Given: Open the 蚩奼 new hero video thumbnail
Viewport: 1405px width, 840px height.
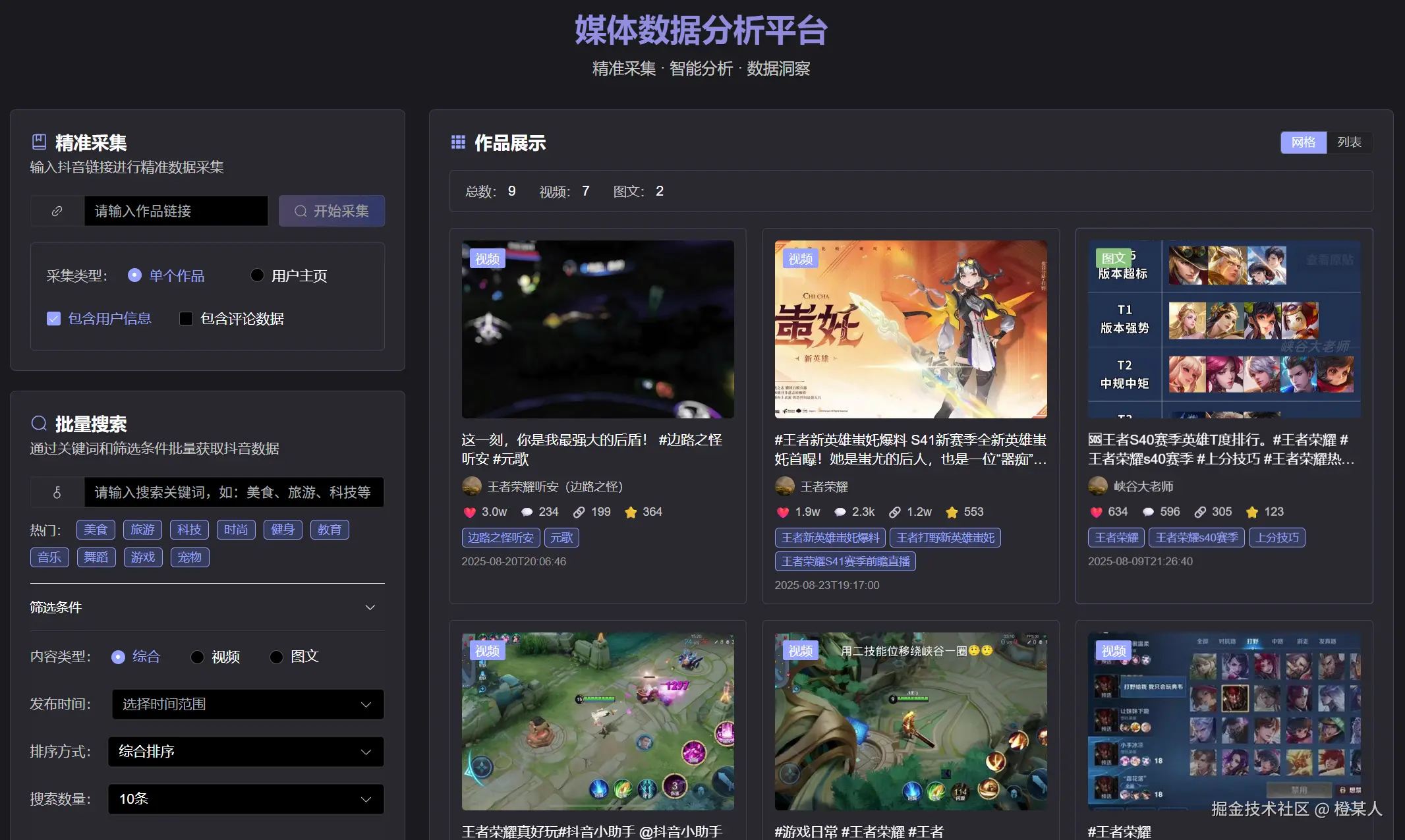Looking at the screenshot, I should click(910, 329).
